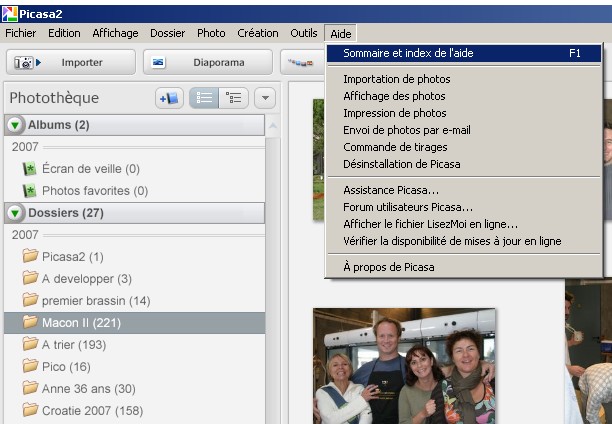This screenshot has height=424, width=612.
Task: Open the Dossier menu
Action: coord(167,33)
